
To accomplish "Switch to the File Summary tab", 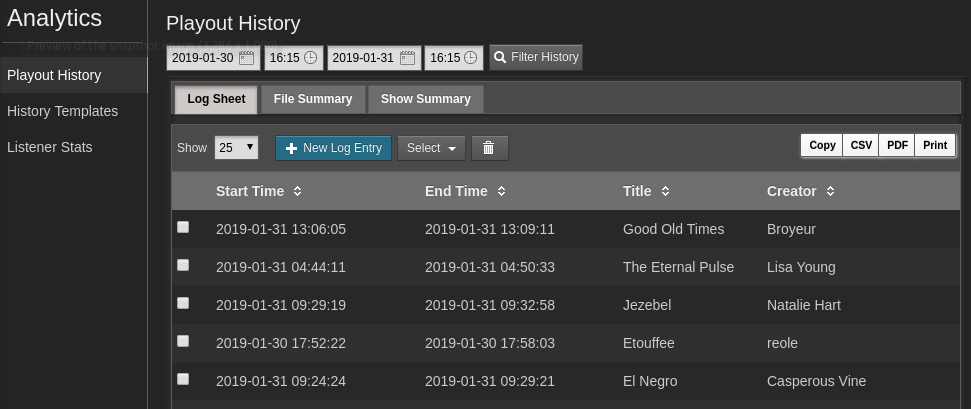I will [312, 99].
